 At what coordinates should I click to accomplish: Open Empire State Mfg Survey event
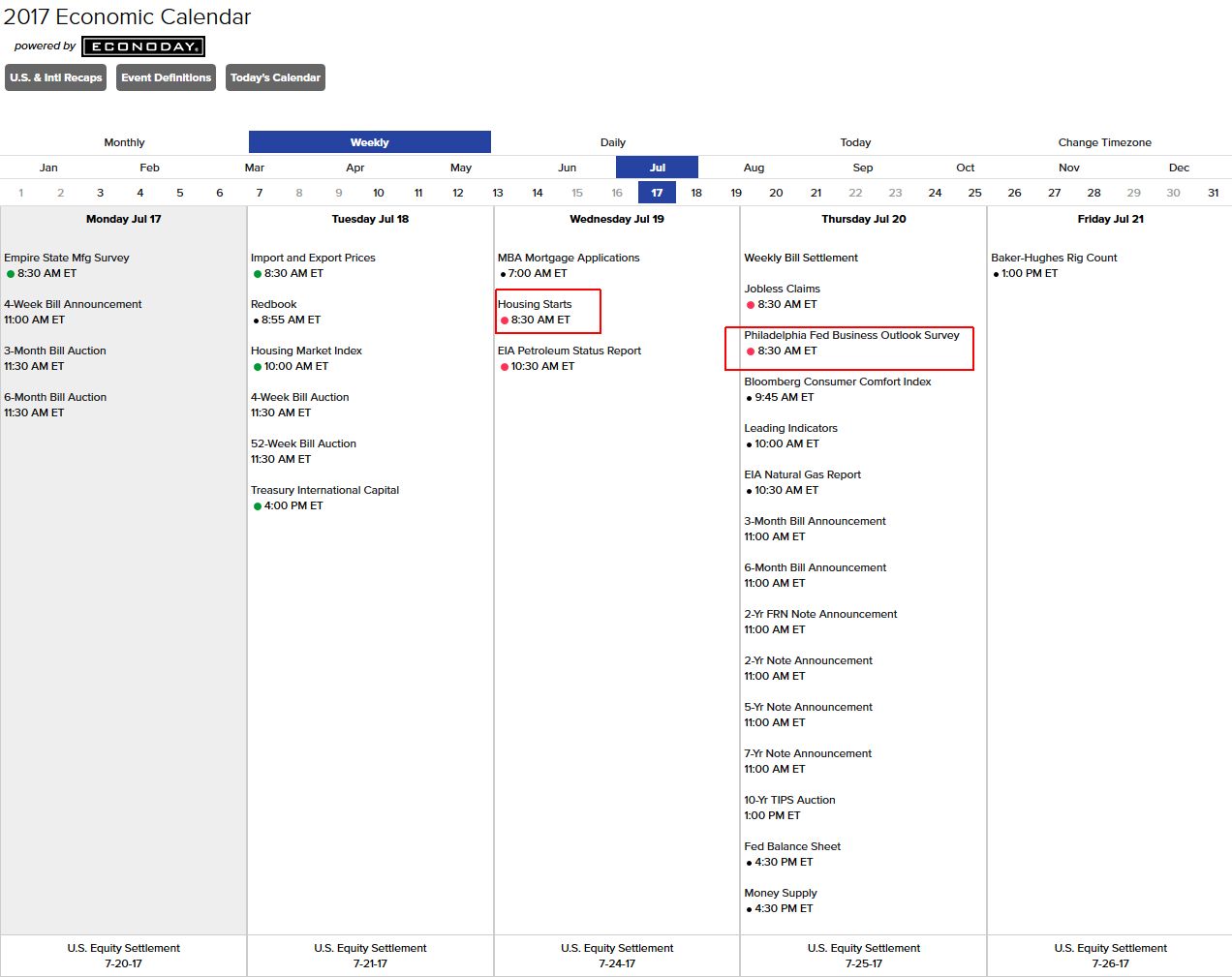[67, 258]
